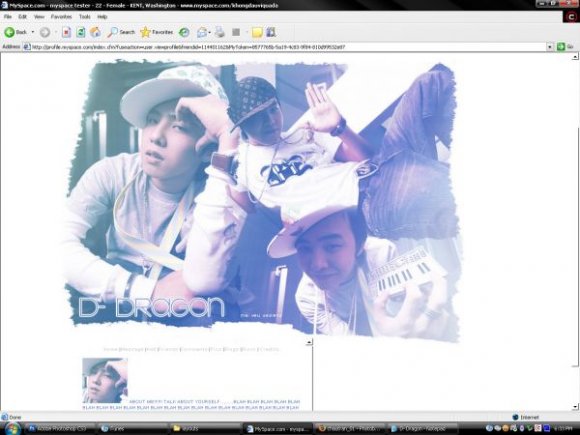This screenshot has height=435, width=580.
Task: Open the Edit menu
Action: 23,17
